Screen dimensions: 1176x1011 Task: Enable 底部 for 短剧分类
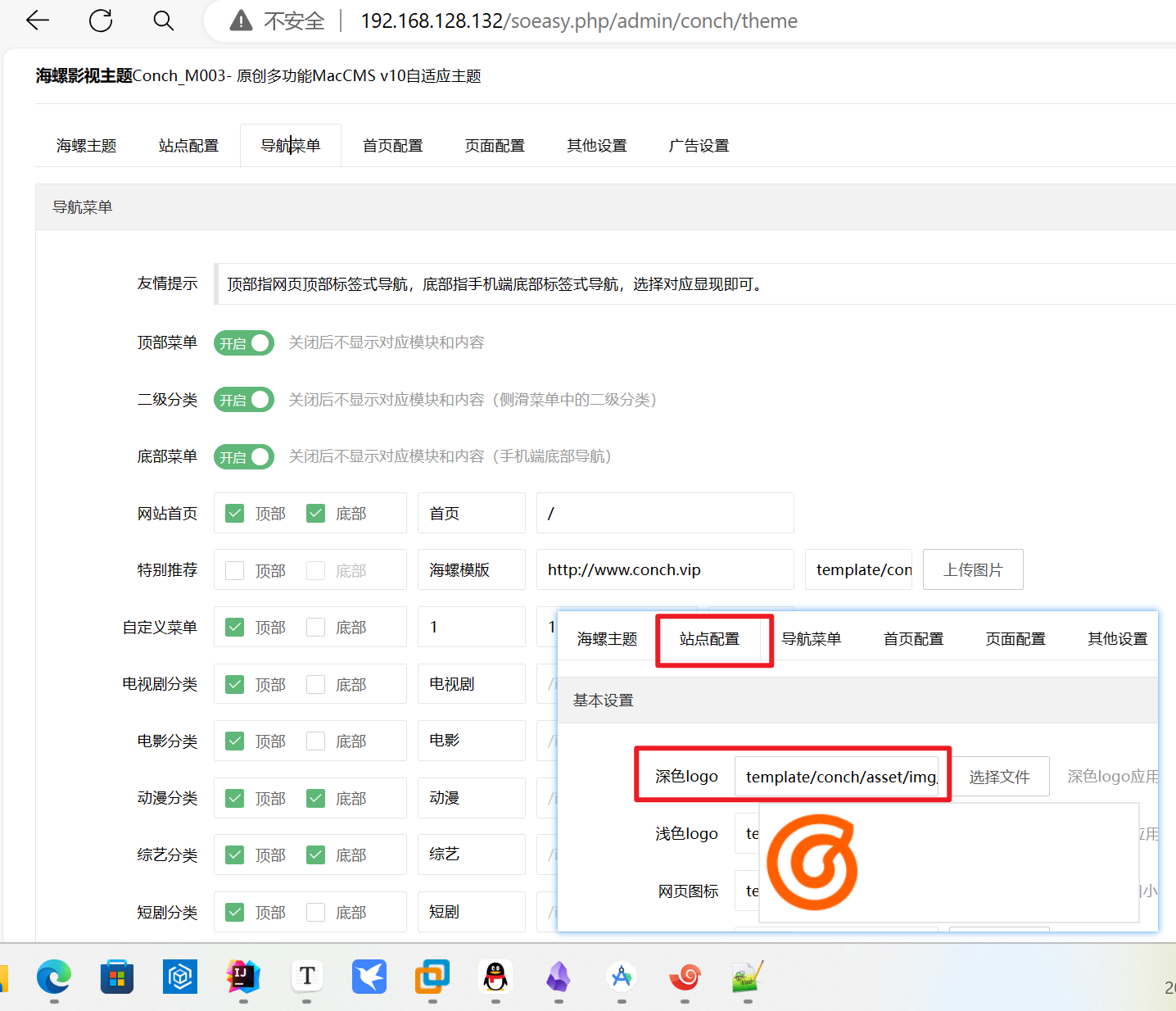pos(316,912)
